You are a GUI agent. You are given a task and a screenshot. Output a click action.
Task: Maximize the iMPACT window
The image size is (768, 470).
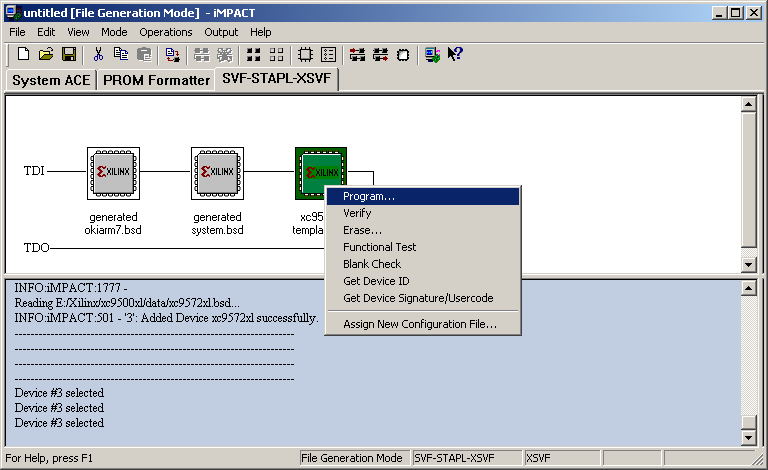736,13
